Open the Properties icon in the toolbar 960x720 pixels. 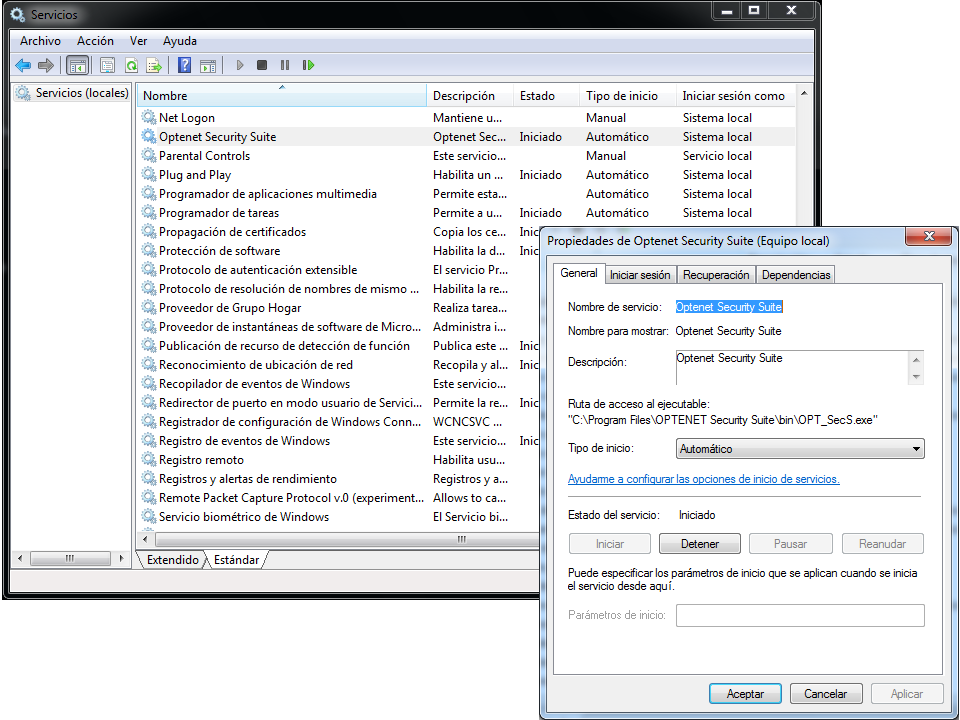click(107, 66)
